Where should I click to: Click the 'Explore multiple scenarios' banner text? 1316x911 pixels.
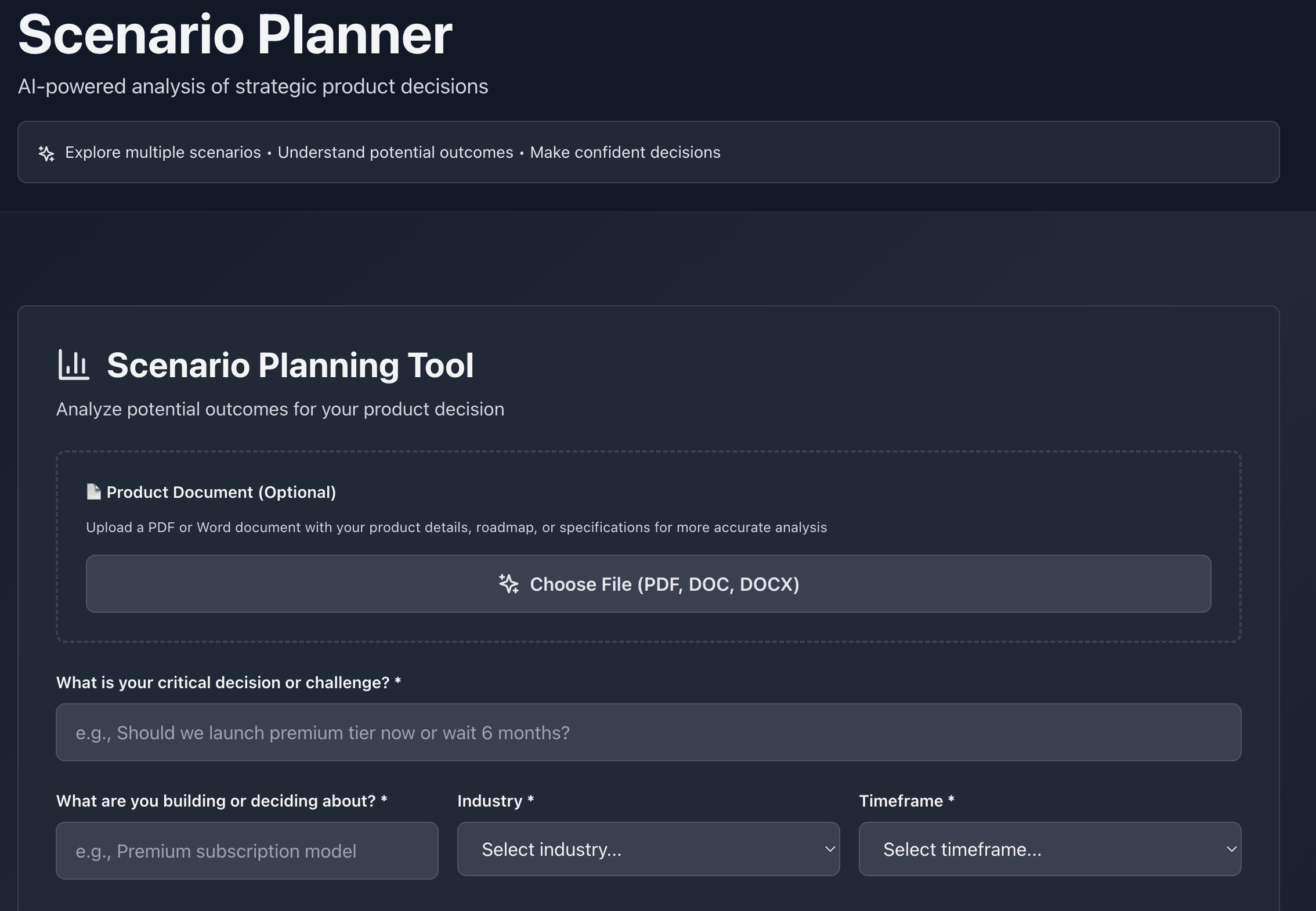tap(163, 153)
